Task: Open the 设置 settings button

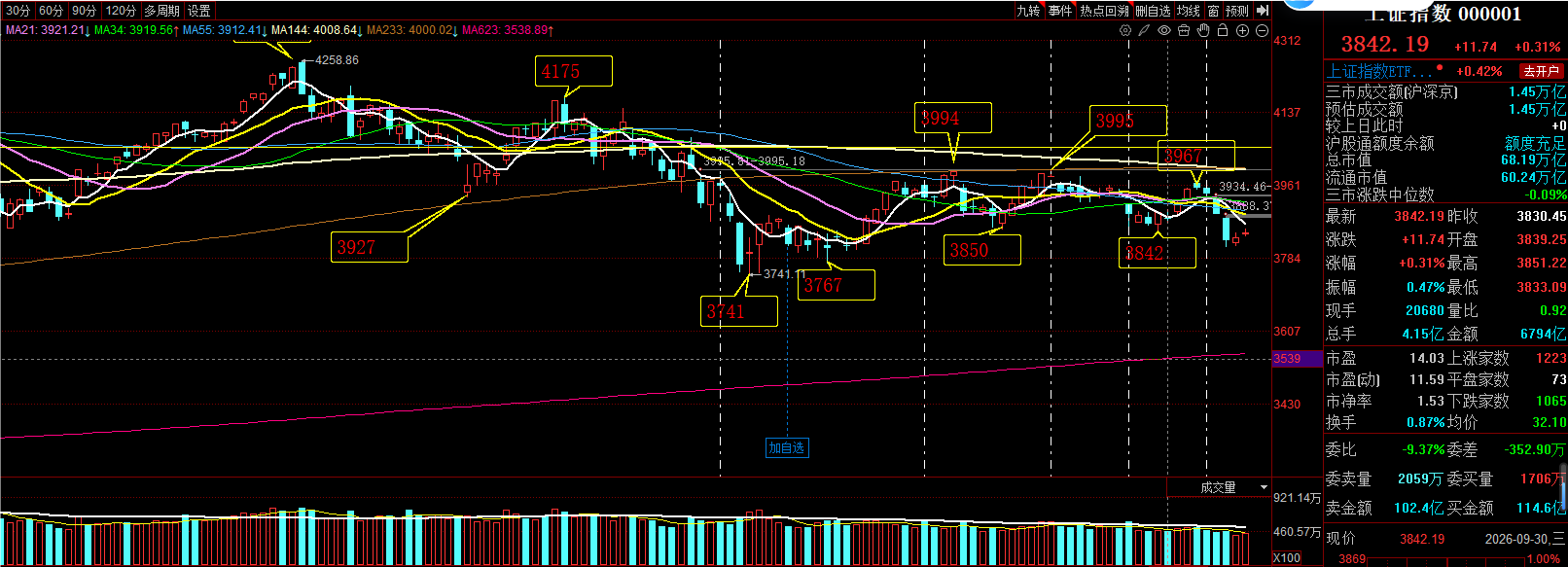Action: pos(199,11)
